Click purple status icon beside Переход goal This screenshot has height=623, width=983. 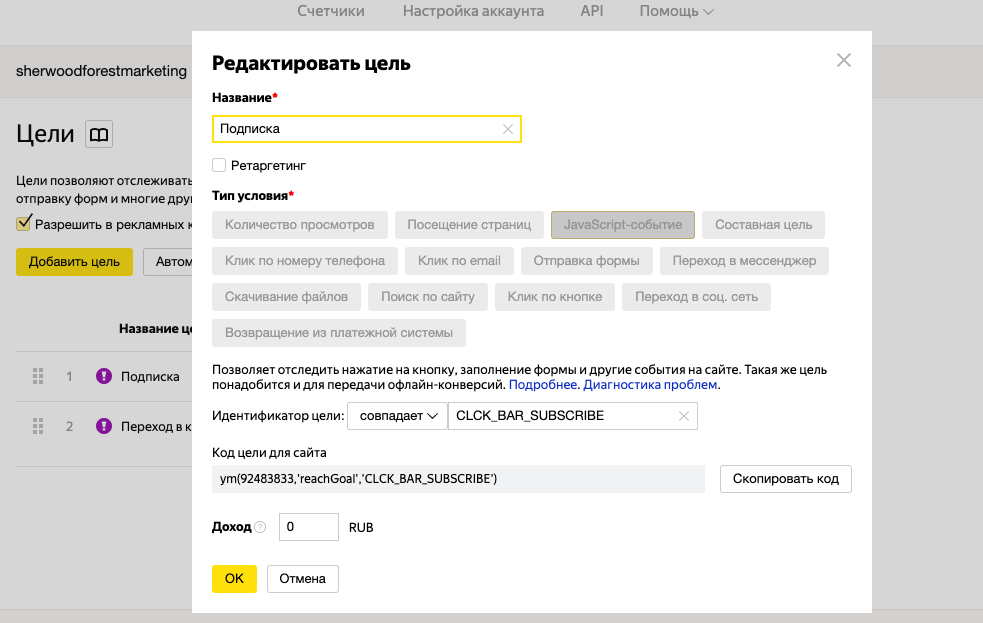[103, 426]
